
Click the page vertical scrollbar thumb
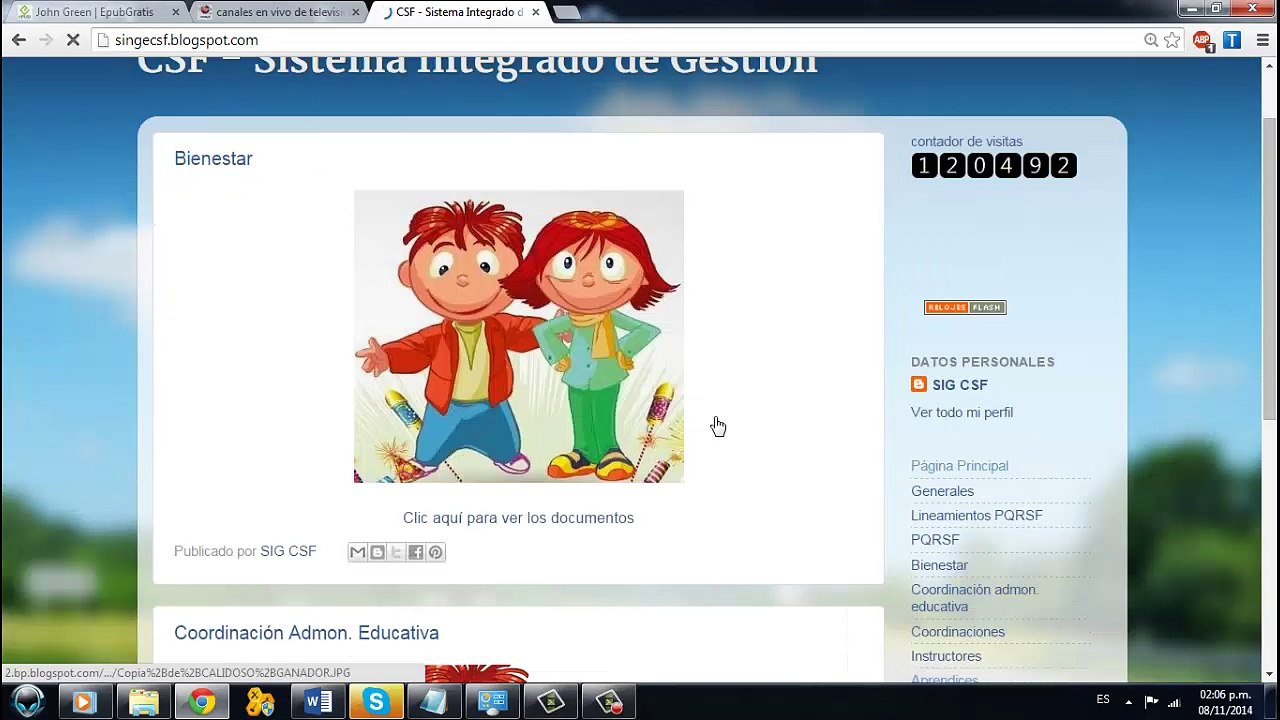1270,268
